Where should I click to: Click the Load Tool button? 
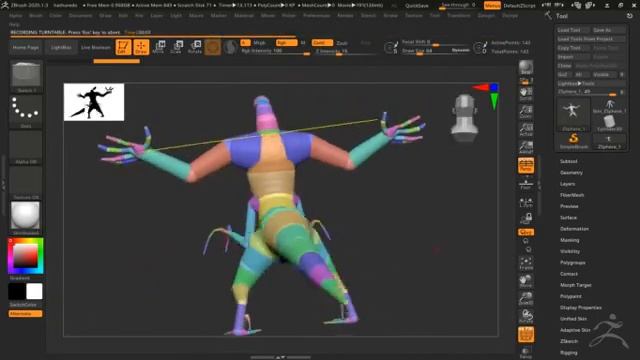point(573,30)
